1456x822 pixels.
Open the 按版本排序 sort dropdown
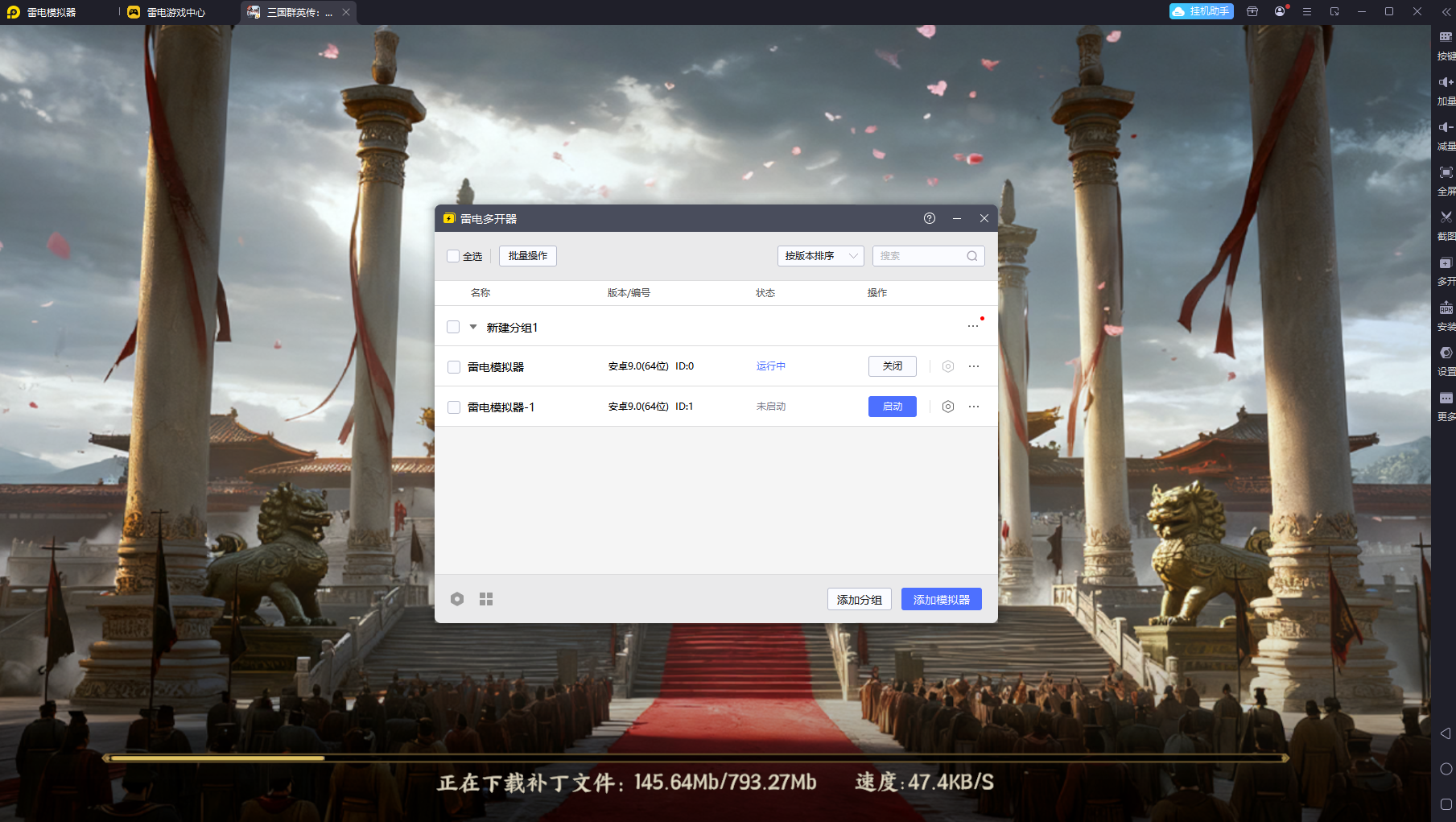coord(821,256)
